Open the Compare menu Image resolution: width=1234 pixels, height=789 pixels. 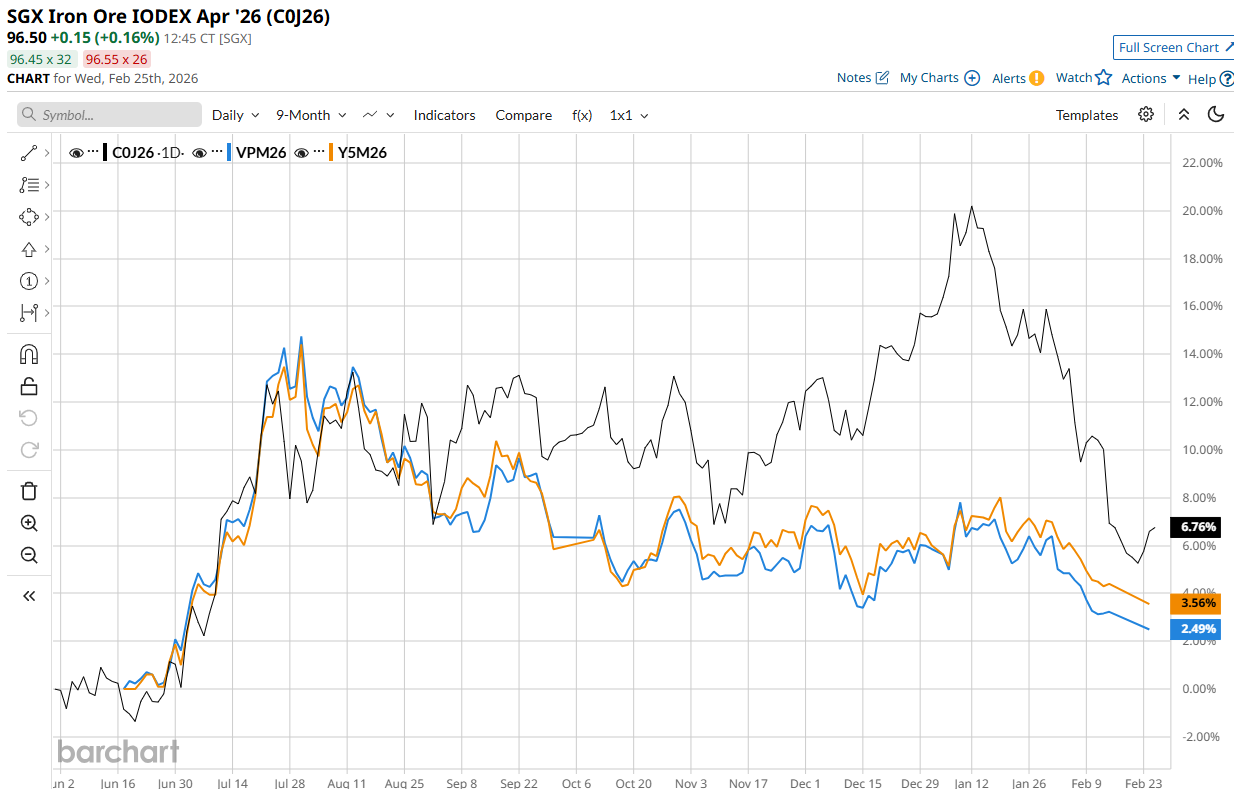coord(523,115)
